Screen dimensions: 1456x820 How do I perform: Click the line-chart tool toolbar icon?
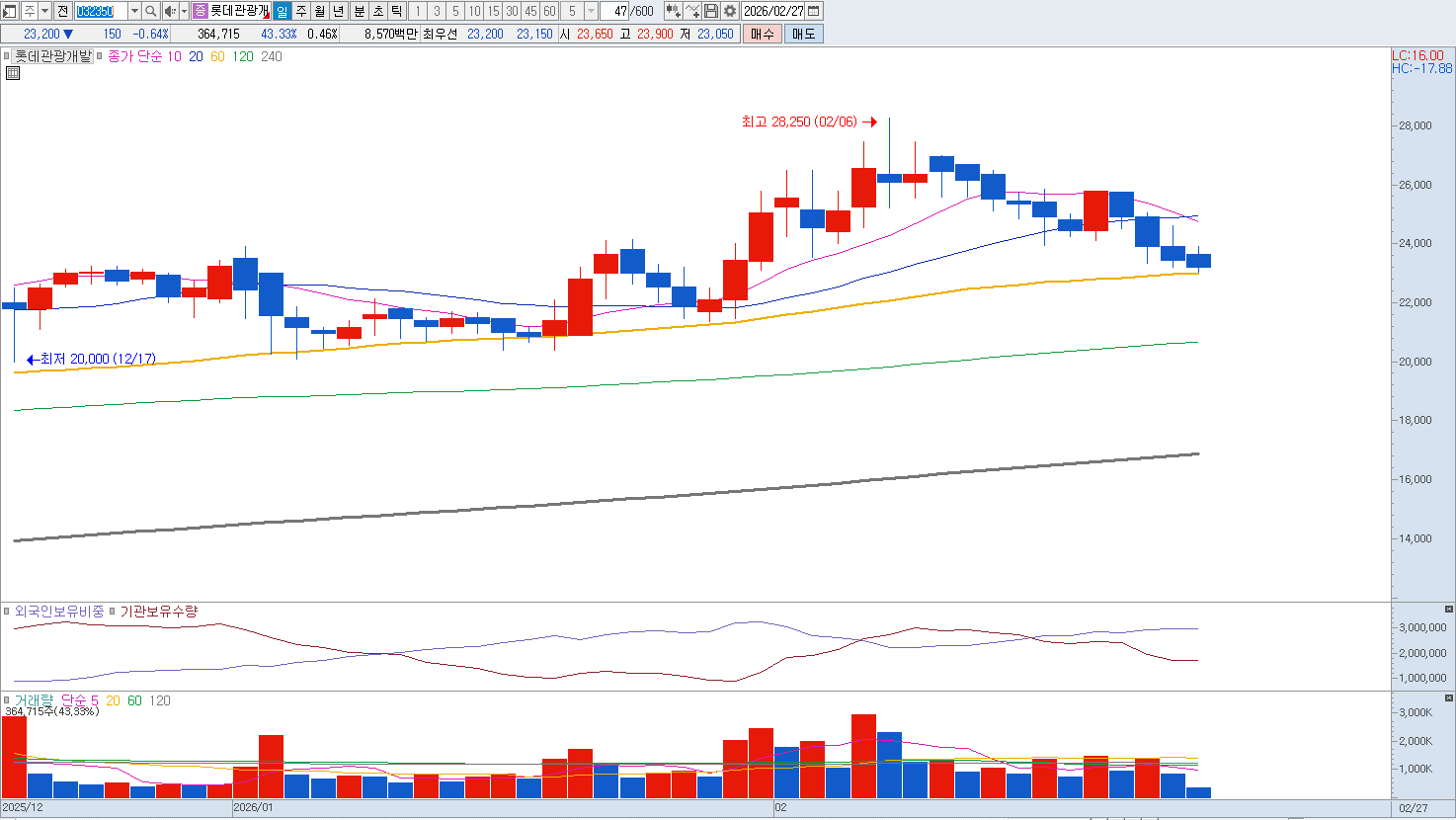pos(692,11)
